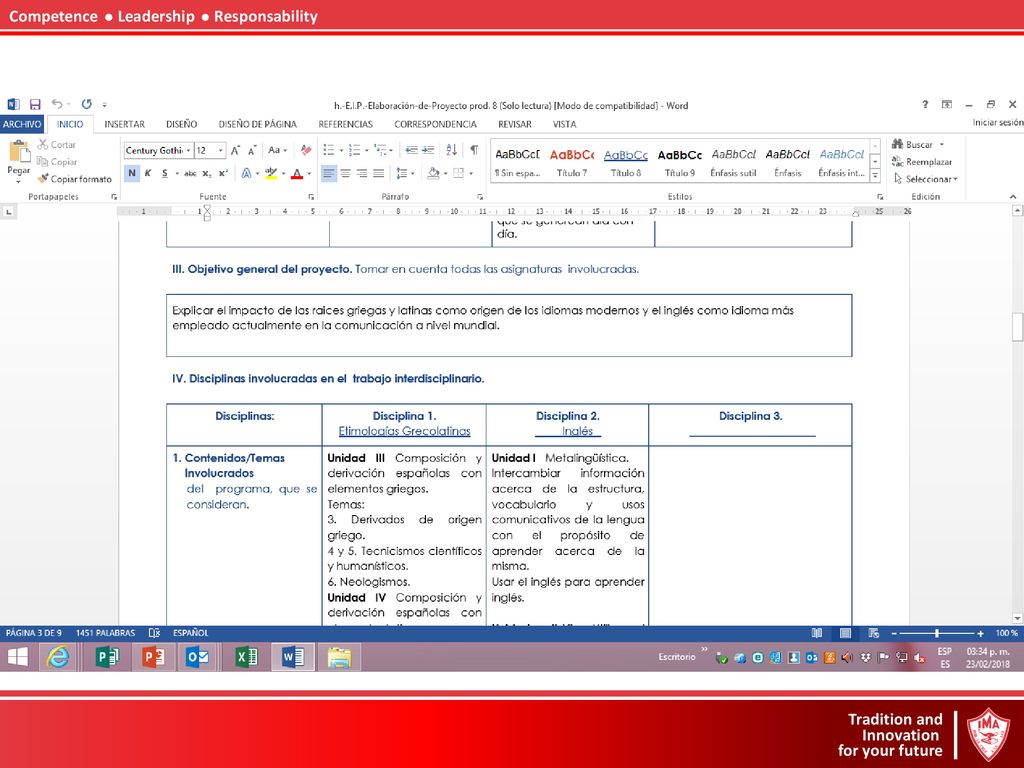Click the vertical scrollbar thumb

coord(1017,327)
